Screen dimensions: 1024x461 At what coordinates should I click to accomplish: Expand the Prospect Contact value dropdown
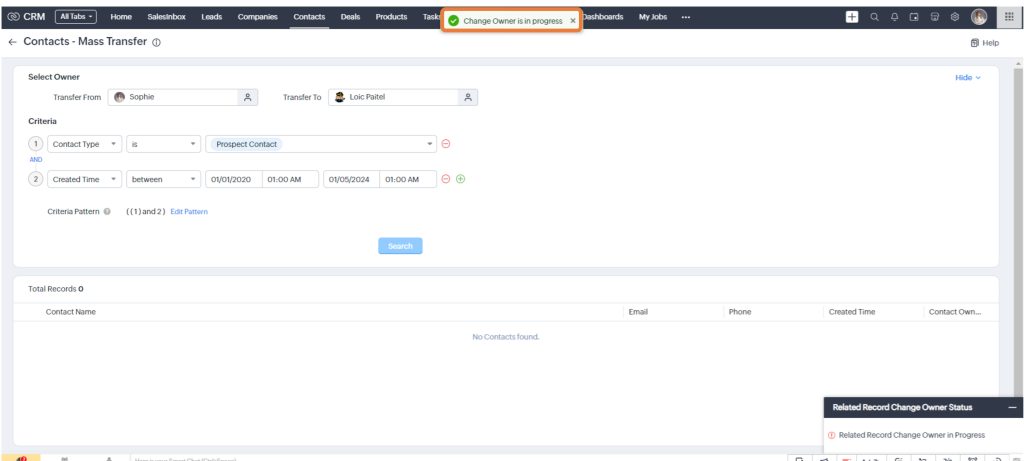pos(430,144)
